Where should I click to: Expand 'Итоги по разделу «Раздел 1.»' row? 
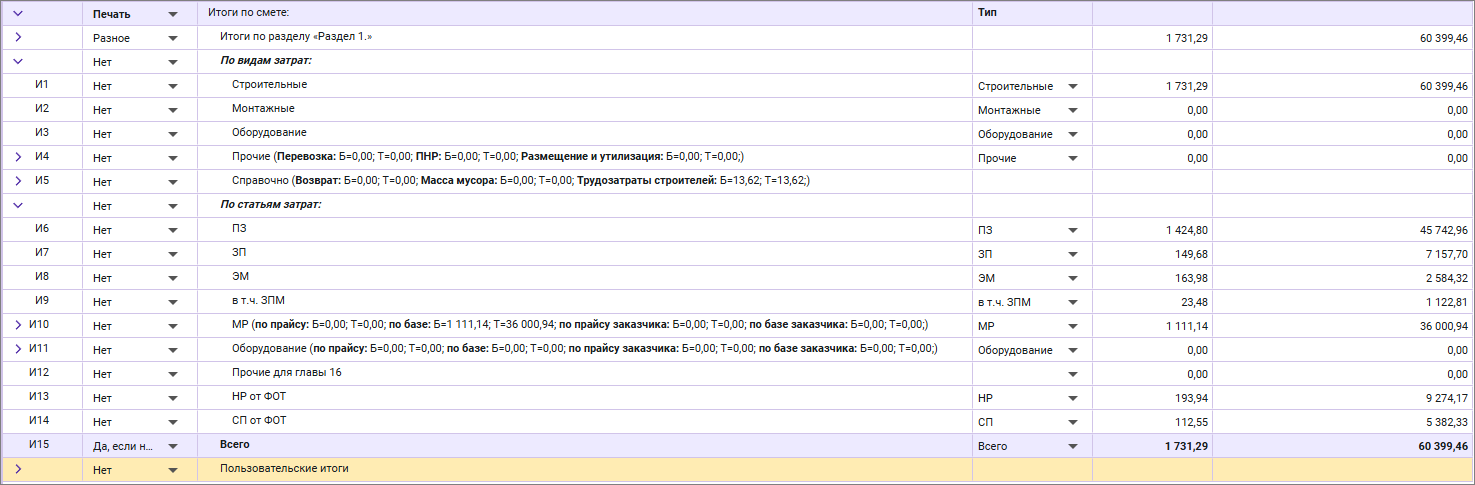(x=17, y=37)
